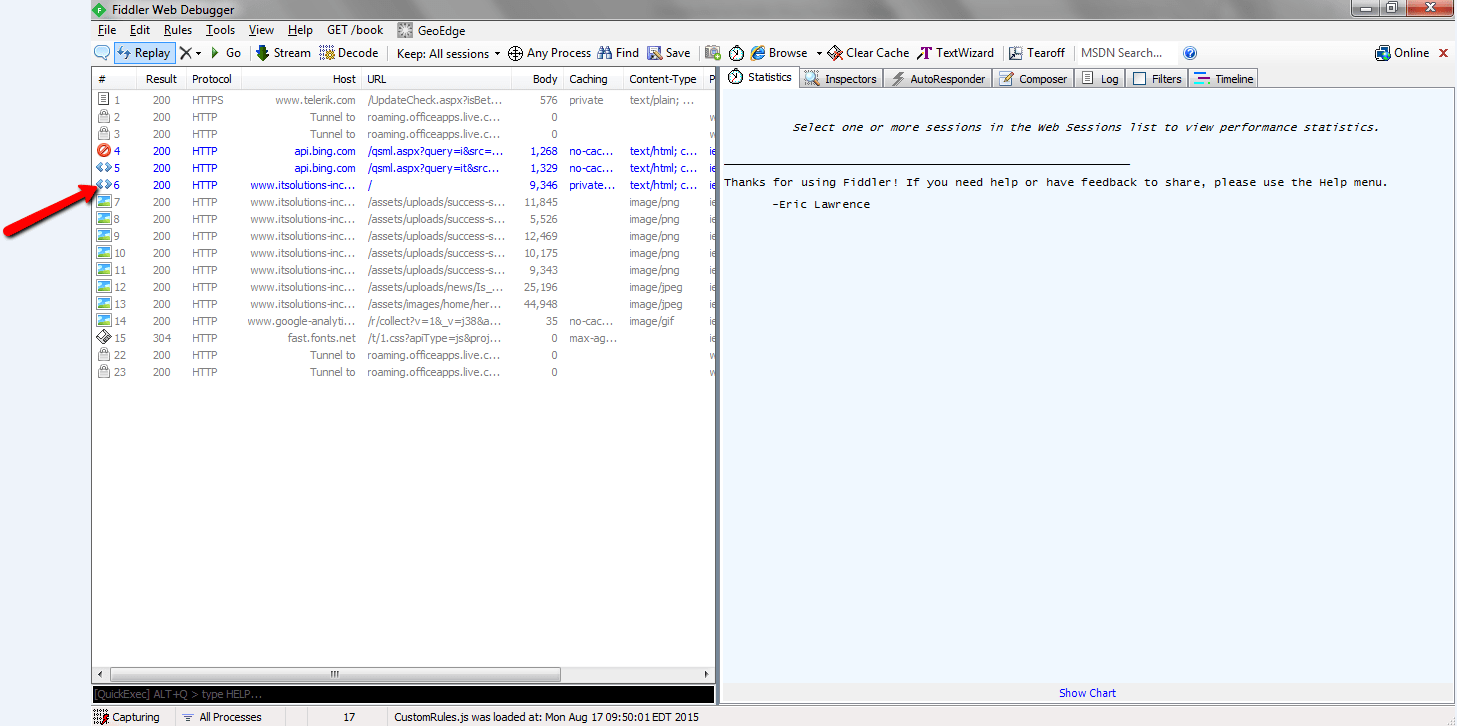Click Tearoff to detach panel
The image size is (1457, 726).
coord(1037,53)
